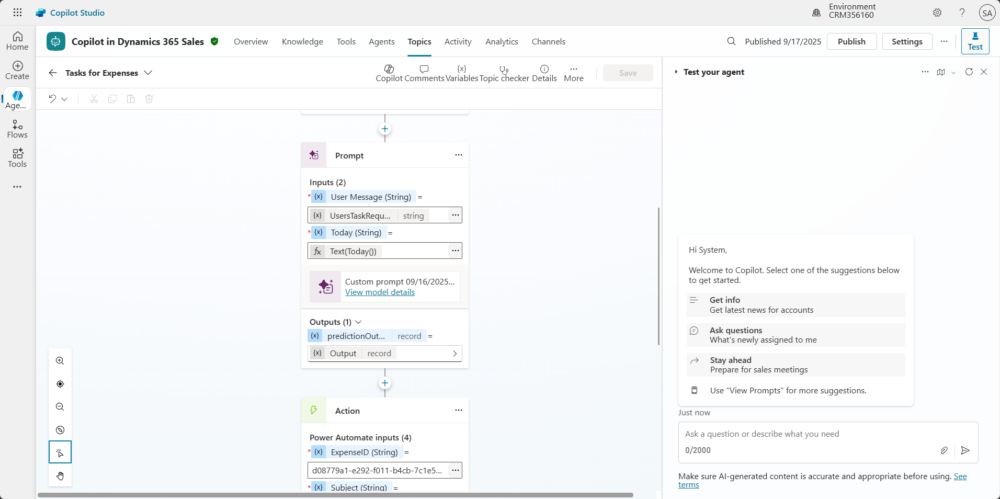Refresh the test agent conversation
Screen dimensions: 1000x499
[968, 72]
